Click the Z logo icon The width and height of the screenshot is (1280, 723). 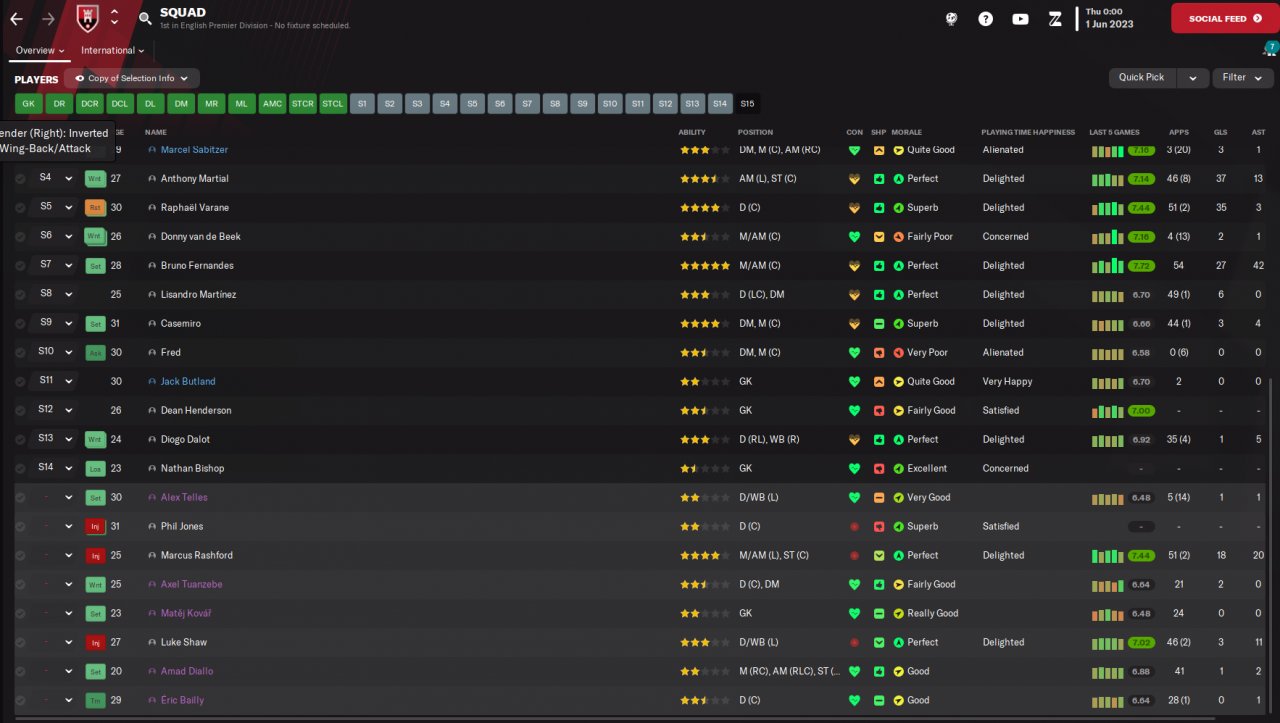click(1054, 19)
